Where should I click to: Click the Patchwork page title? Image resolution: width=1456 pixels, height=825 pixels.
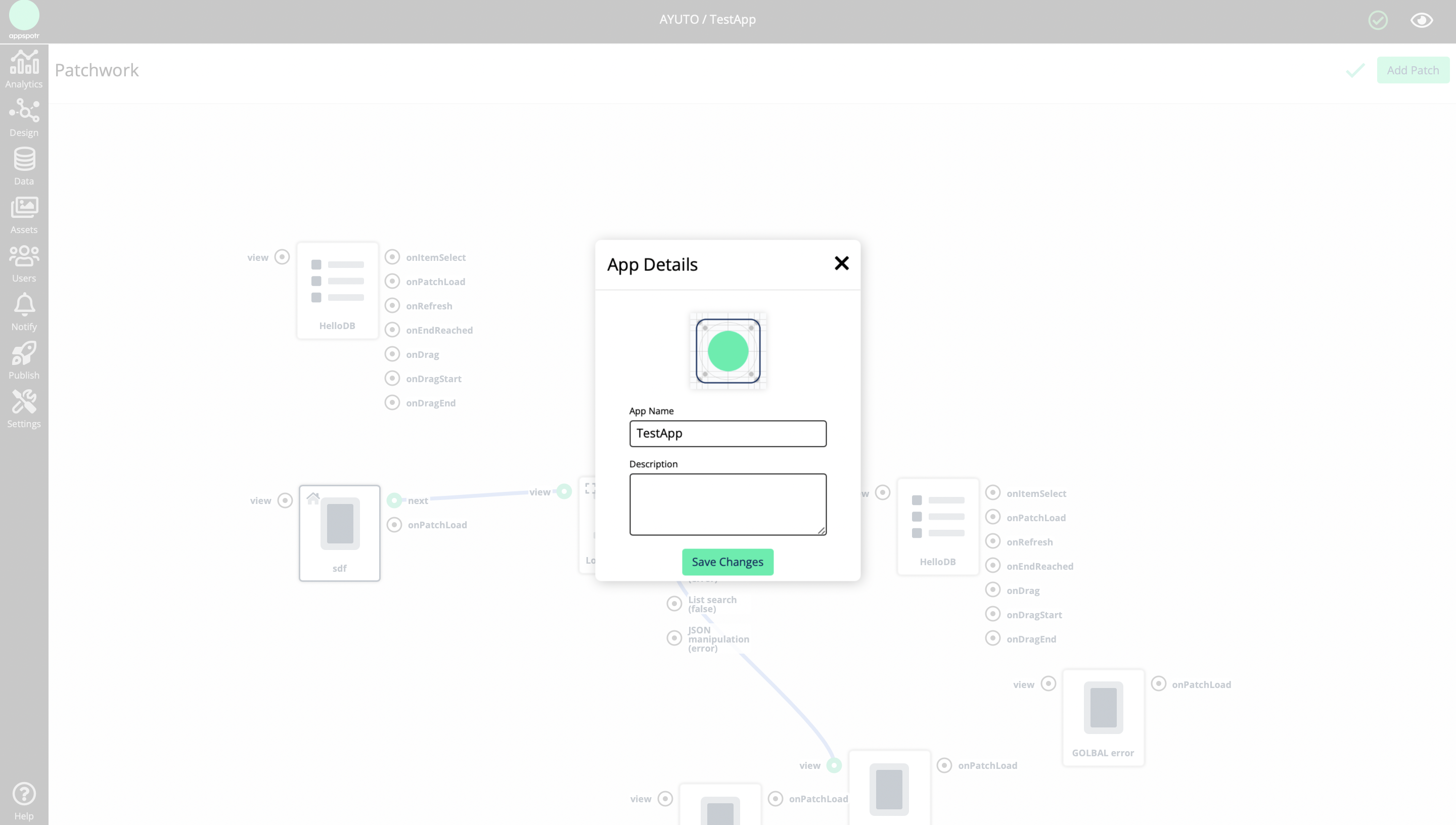pos(97,70)
